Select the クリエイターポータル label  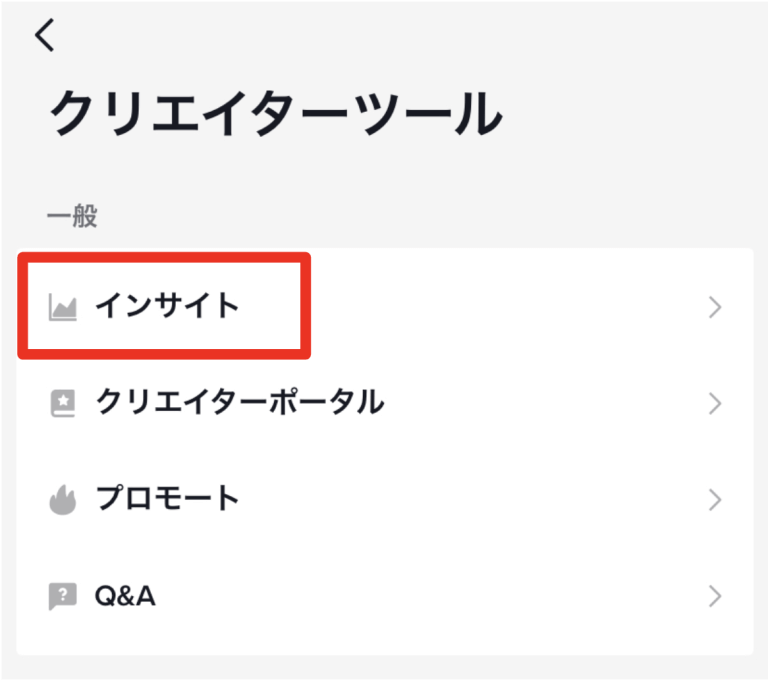pos(239,403)
